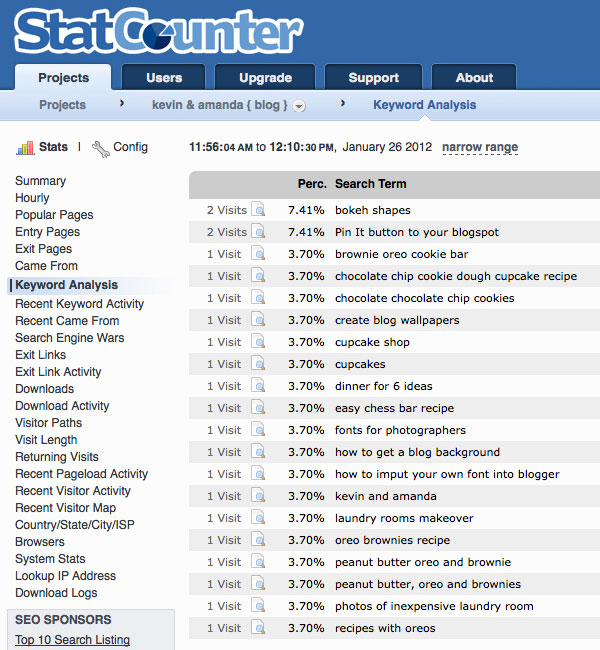Click Top 10 Search Listing sponsor link
The image size is (600, 650).
[73, 640]
